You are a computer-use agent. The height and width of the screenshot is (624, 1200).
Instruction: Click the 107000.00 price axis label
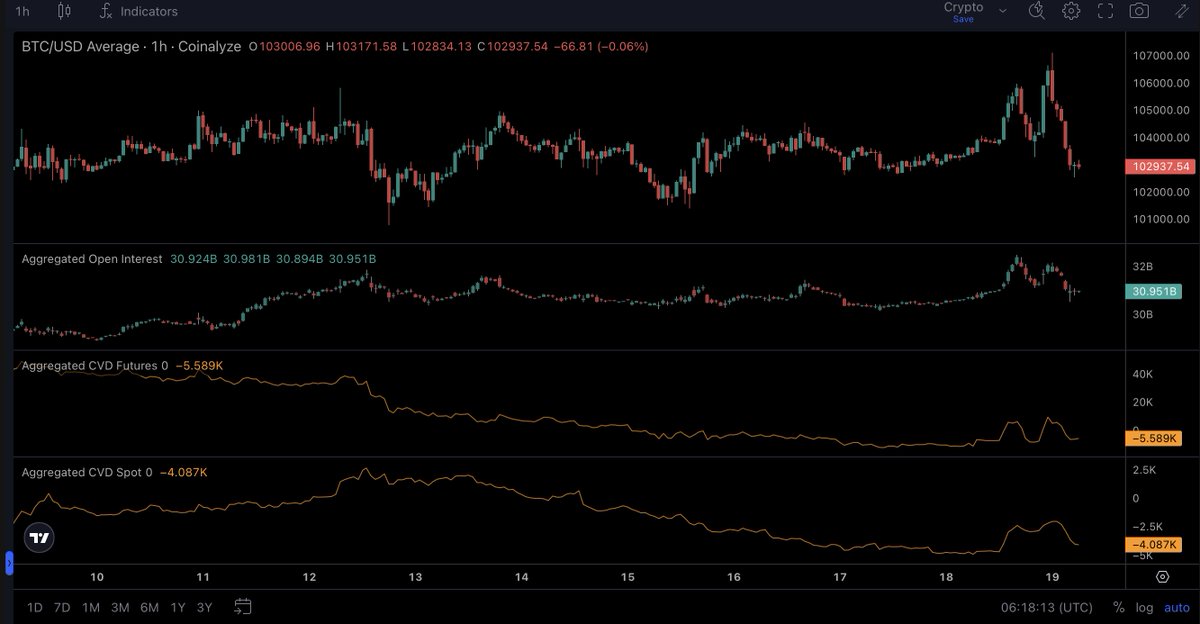pyautogui.click(x=1159, y=55)
